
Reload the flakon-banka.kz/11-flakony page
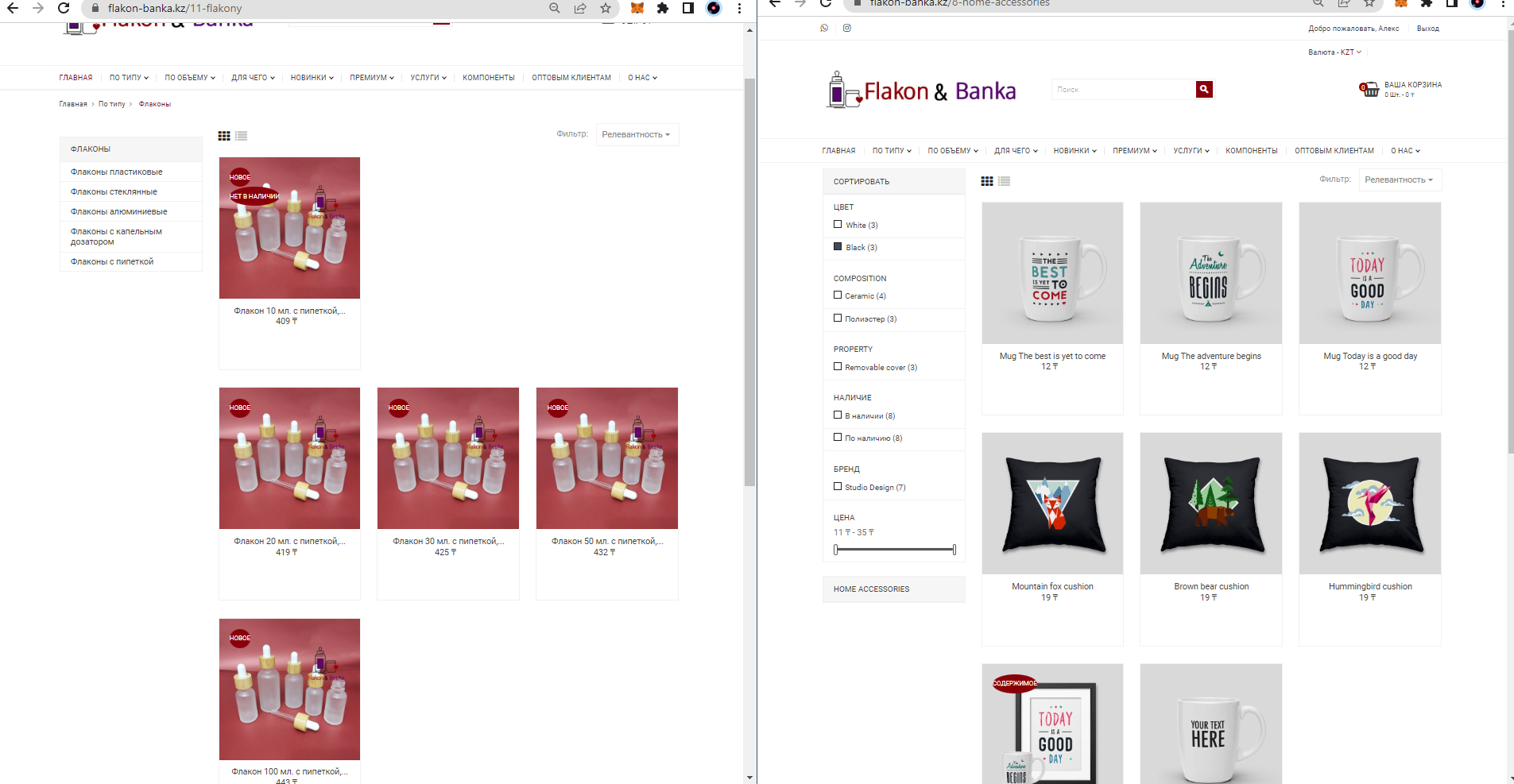click(x=64, y=8)
